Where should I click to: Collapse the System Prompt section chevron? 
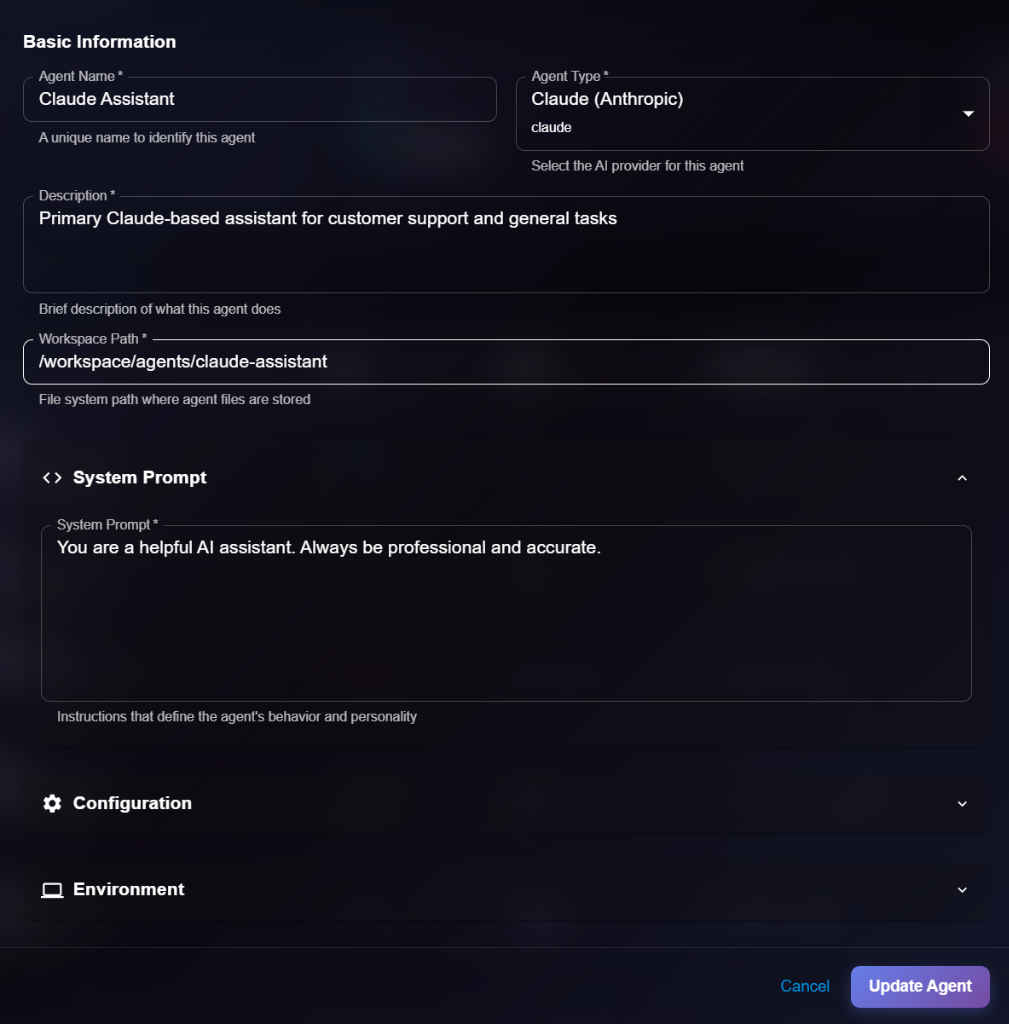coord(962,478)
